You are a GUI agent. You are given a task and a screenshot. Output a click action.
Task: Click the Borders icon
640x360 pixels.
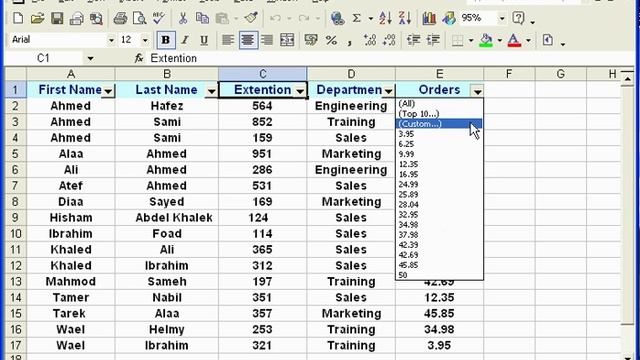click(457, 40)
